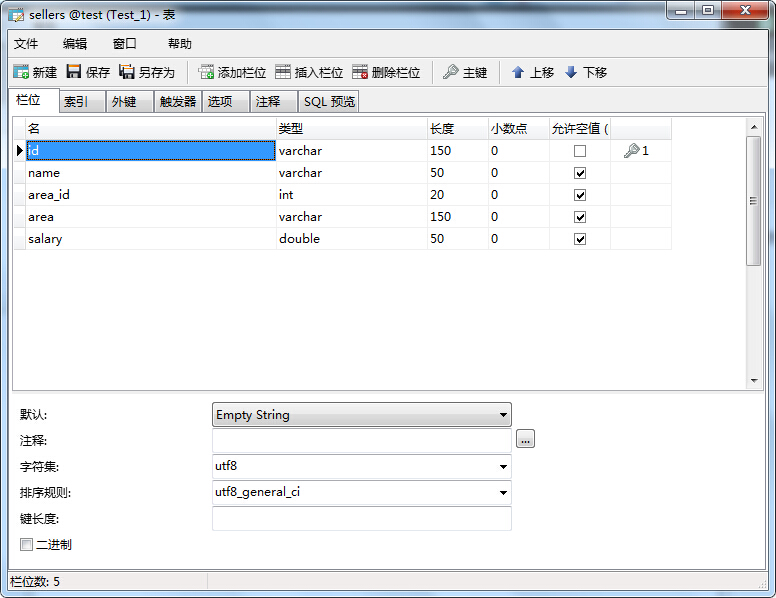Click the Decimals (小数点) column header
776x598 pixels.
point(519,129)
